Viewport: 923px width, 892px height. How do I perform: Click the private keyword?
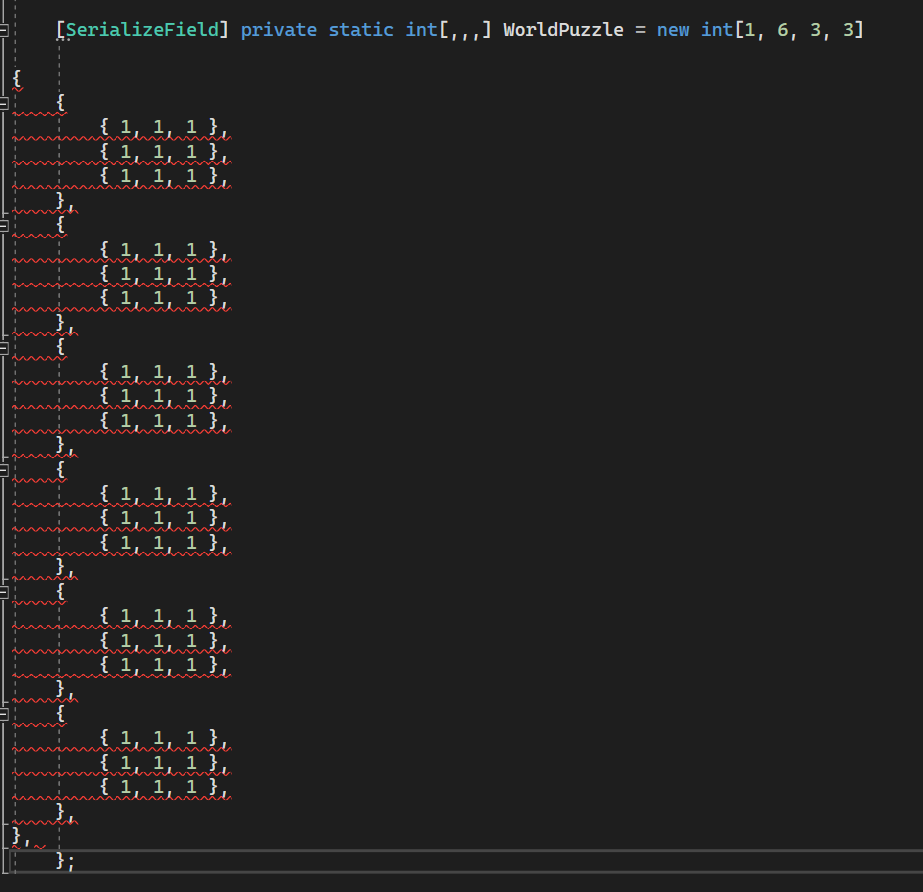click(x=279, y=30)
